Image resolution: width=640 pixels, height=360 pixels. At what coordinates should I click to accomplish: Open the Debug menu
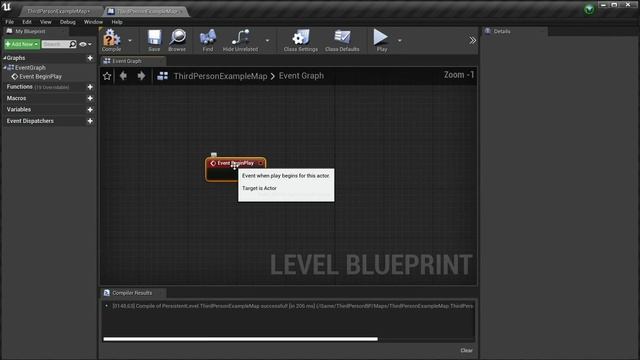68,22
